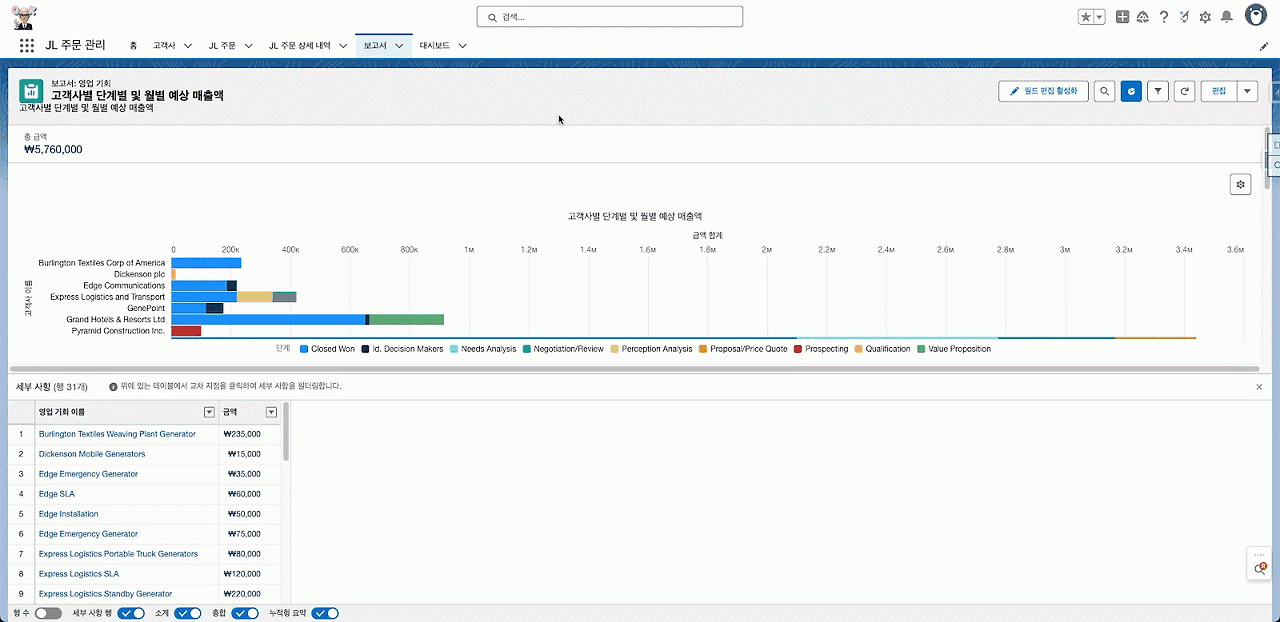Click the Astro mascot logo

point(24,16)
